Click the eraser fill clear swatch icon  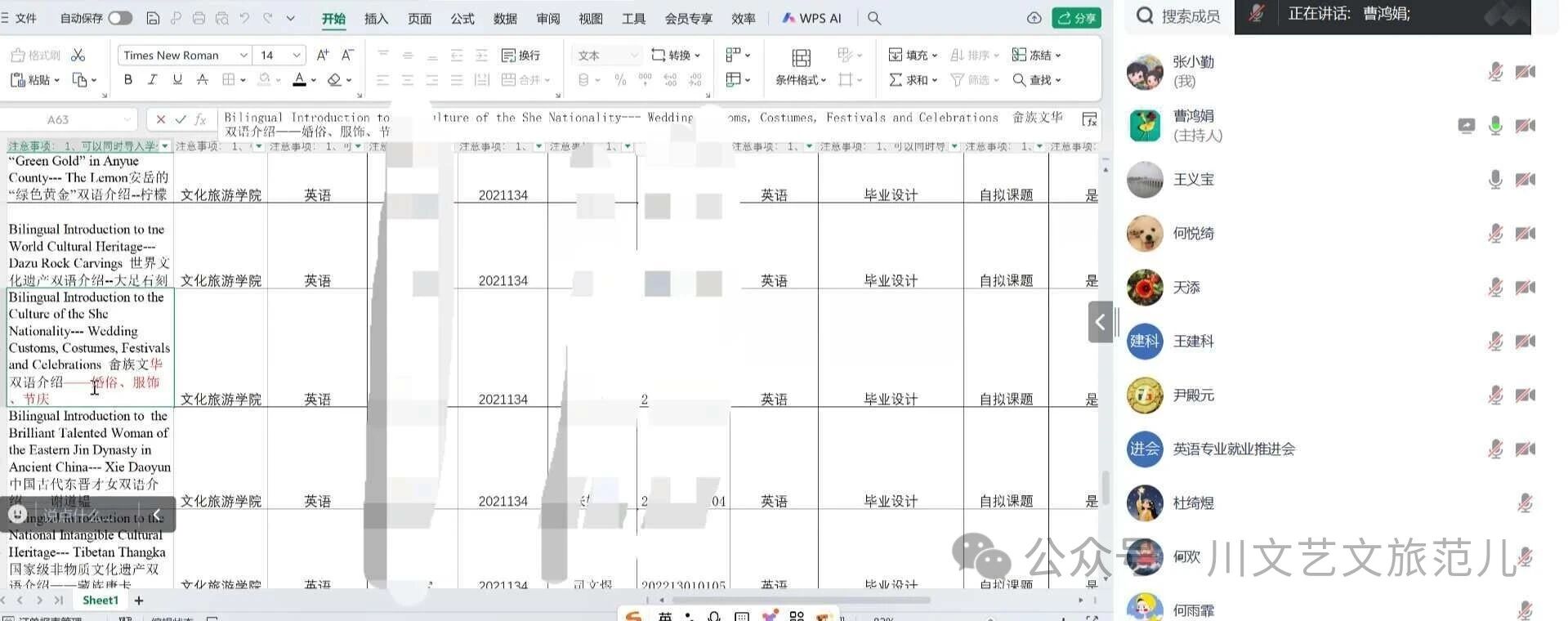point(334,79)
